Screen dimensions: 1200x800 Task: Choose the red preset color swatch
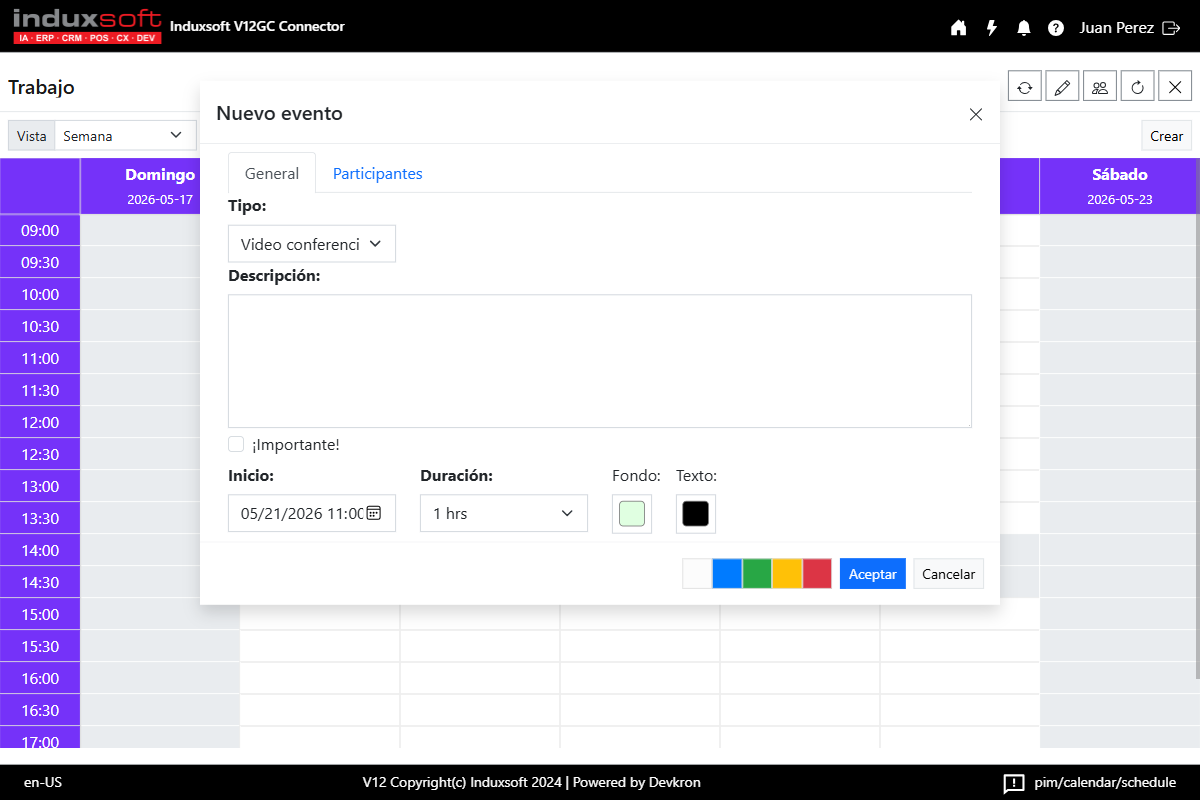pos(817,574)
